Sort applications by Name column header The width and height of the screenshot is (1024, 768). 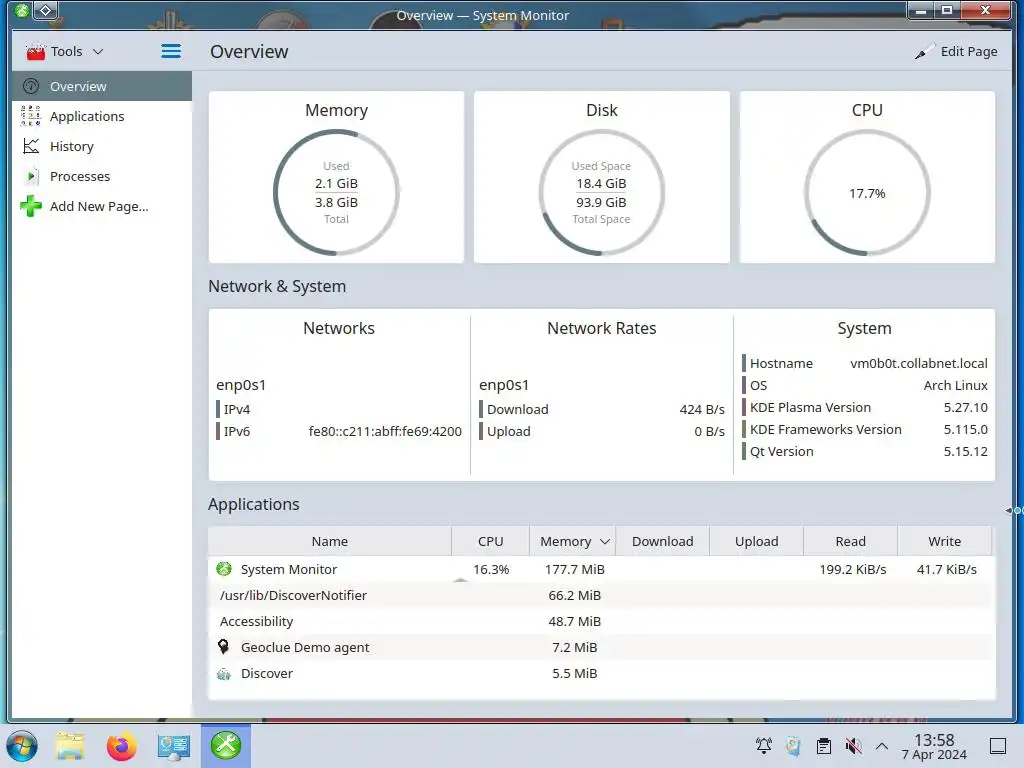point(330,541)
